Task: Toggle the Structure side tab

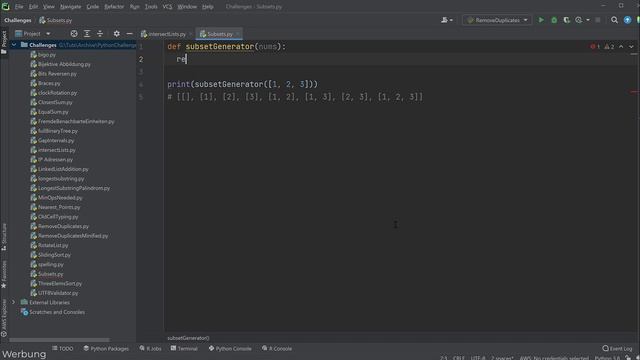Action: [4, 237]
